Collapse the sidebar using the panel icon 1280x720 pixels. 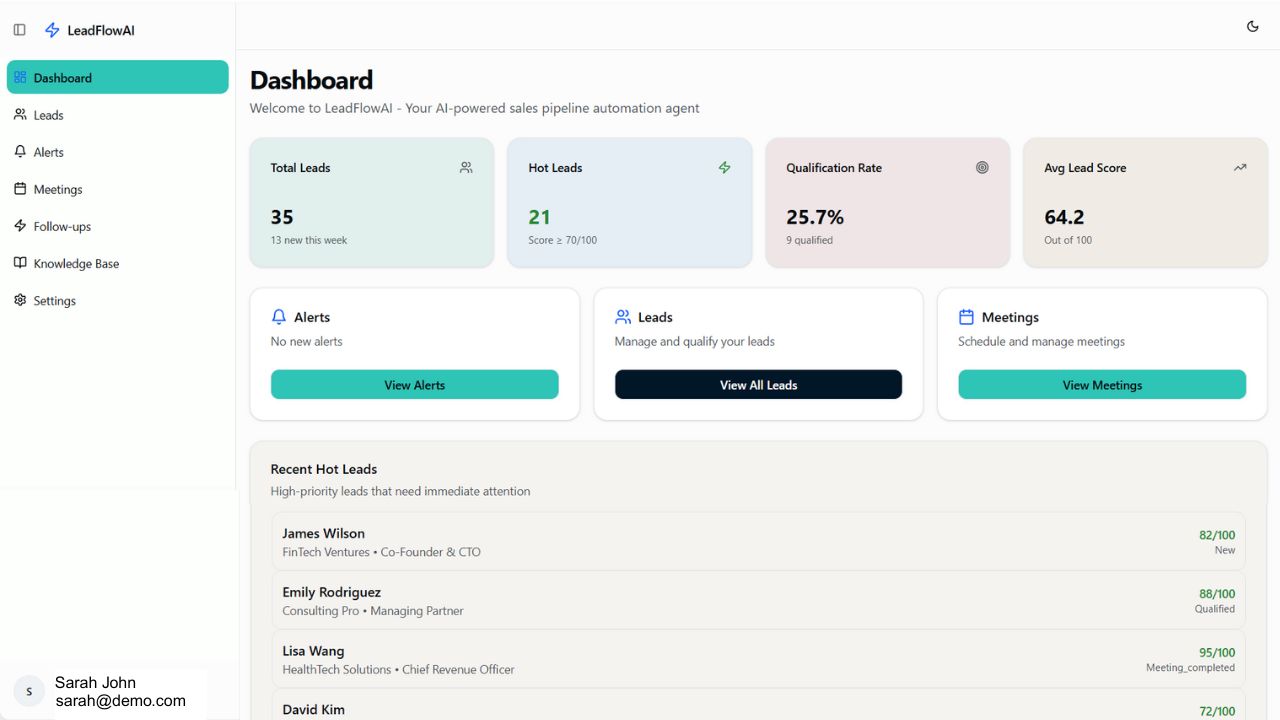[18, 30]
